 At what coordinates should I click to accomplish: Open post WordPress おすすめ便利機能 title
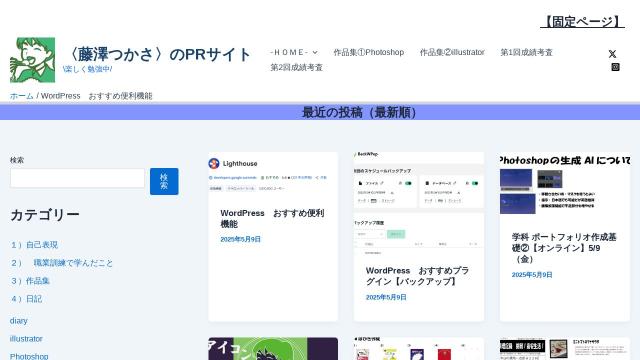coord(272,218)
